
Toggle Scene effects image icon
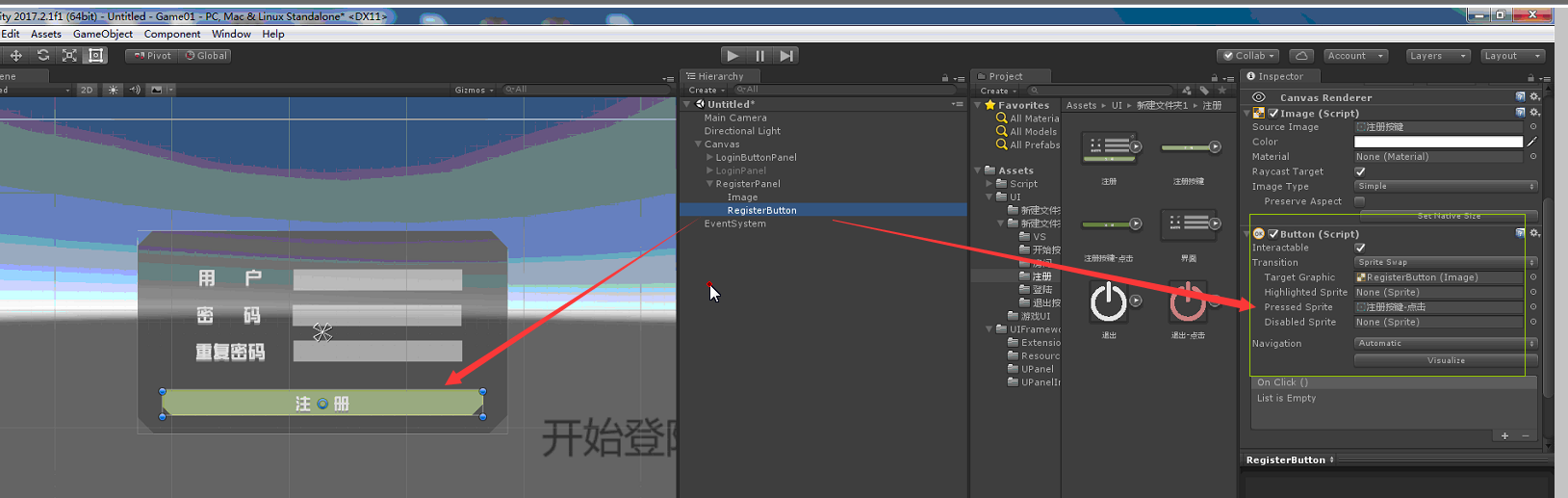click(x=157, y=90)
